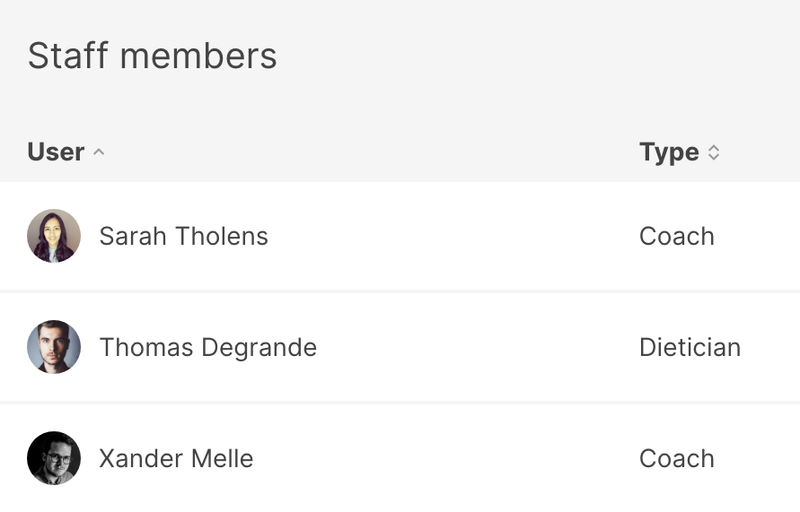Sort the table by the Type column label
Image resolution: width=800 pixels, height=512 pixels.
coord(669,152)
